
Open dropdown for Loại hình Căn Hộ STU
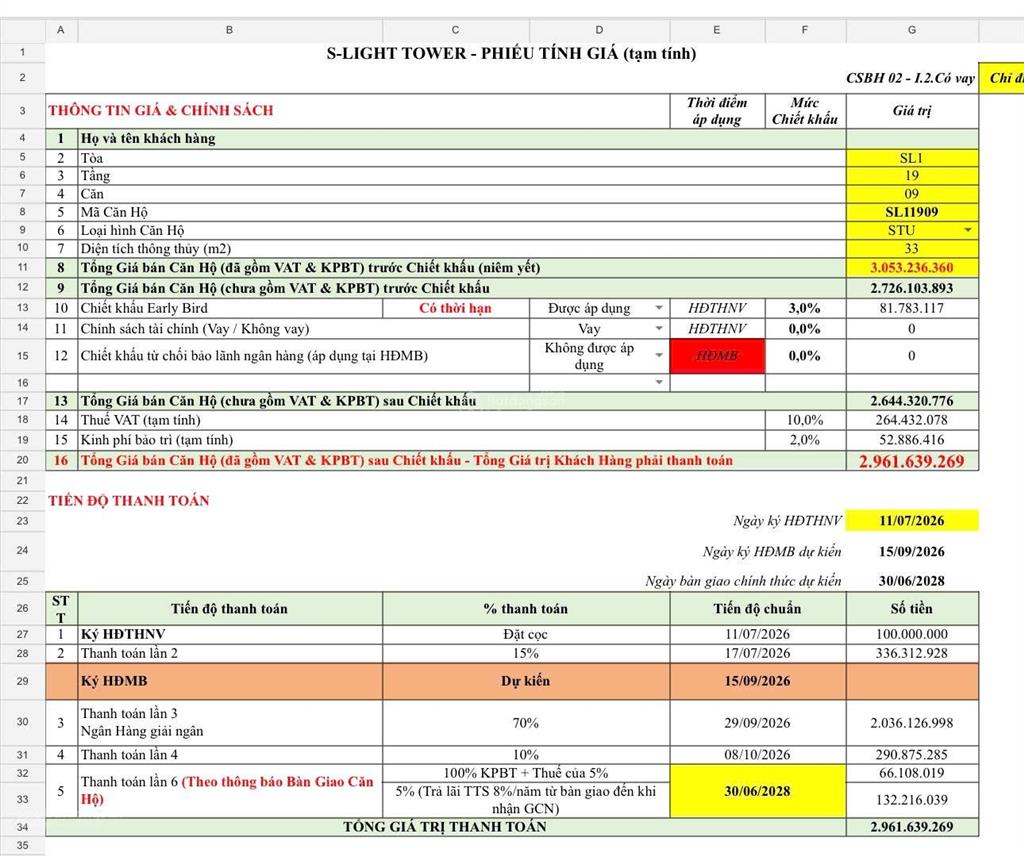coord(968,230)
